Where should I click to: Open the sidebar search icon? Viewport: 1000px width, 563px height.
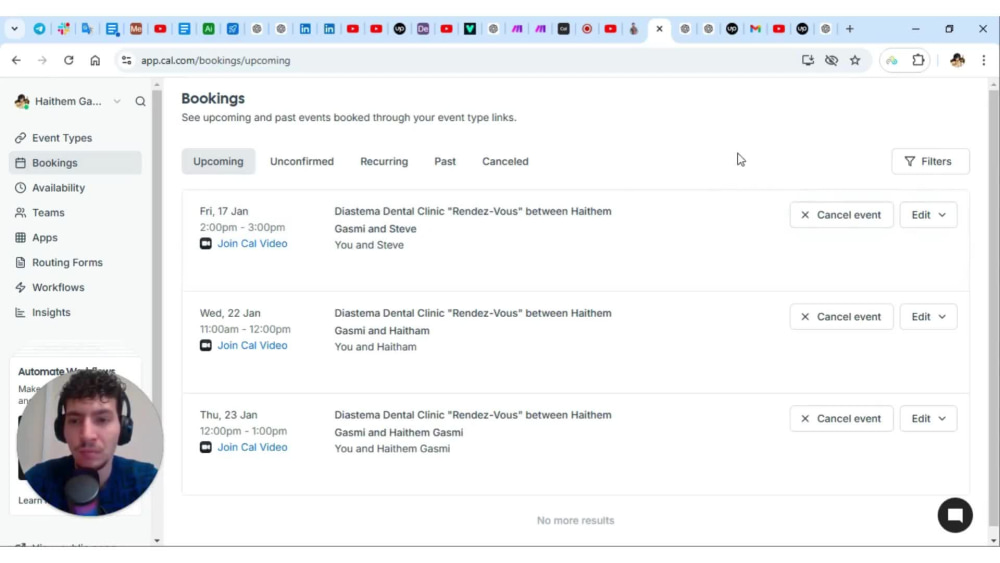pyautogui.click(x=140, y=101)
